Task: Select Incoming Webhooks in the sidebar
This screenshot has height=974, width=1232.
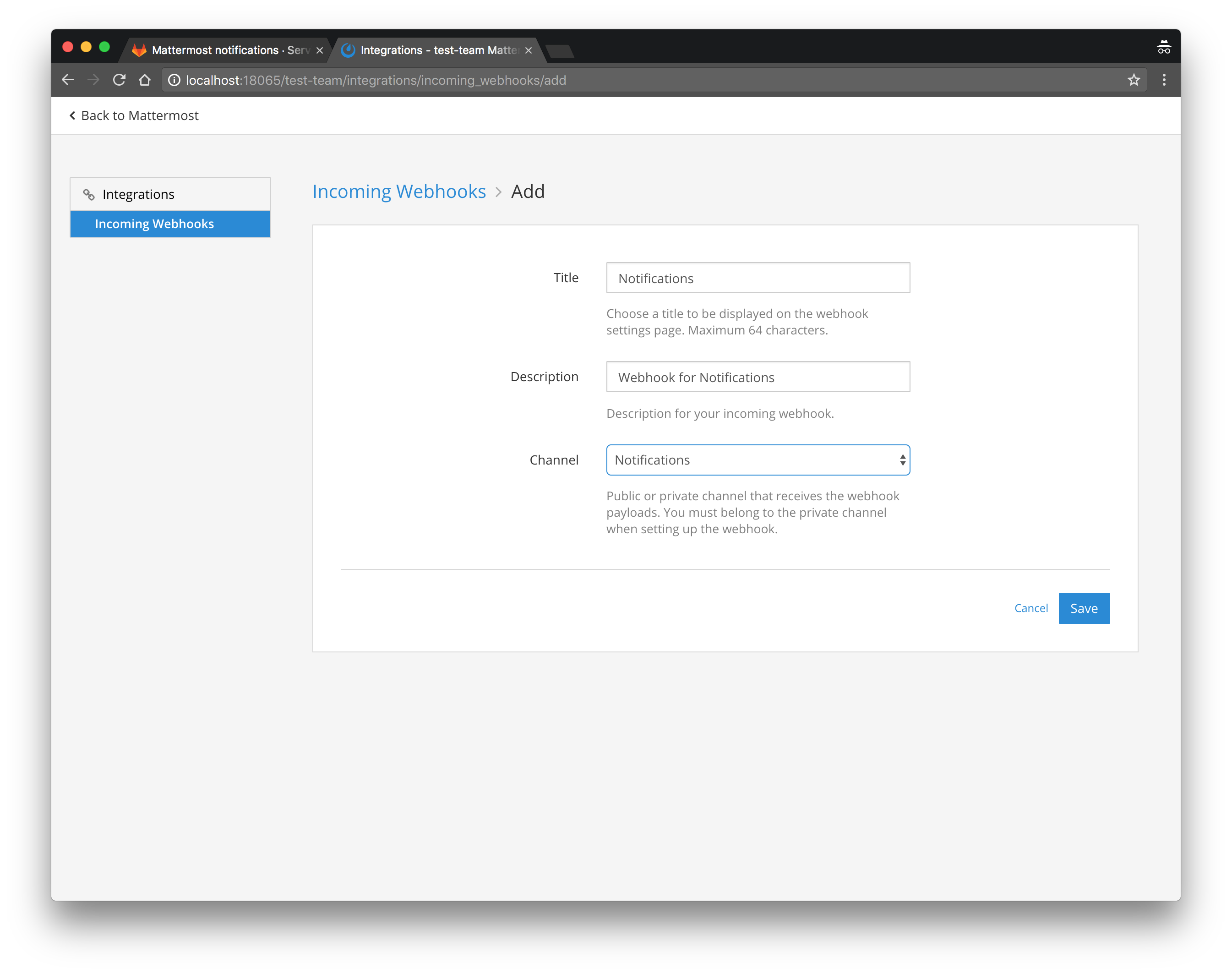Action: click(x=154, y=224)
